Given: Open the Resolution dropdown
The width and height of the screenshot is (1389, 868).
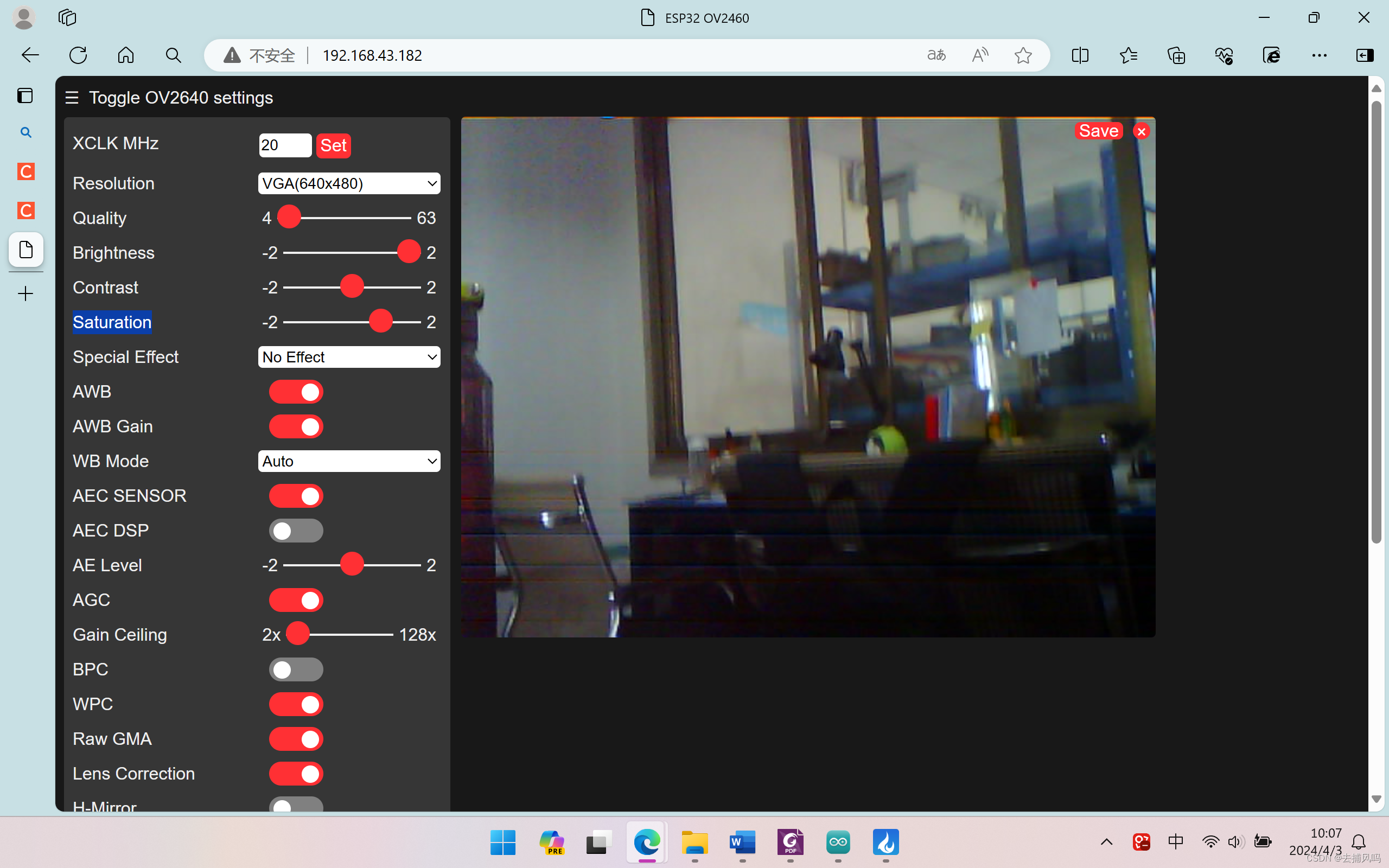Looking at the screenshot, I should click(x=349, y=184).
